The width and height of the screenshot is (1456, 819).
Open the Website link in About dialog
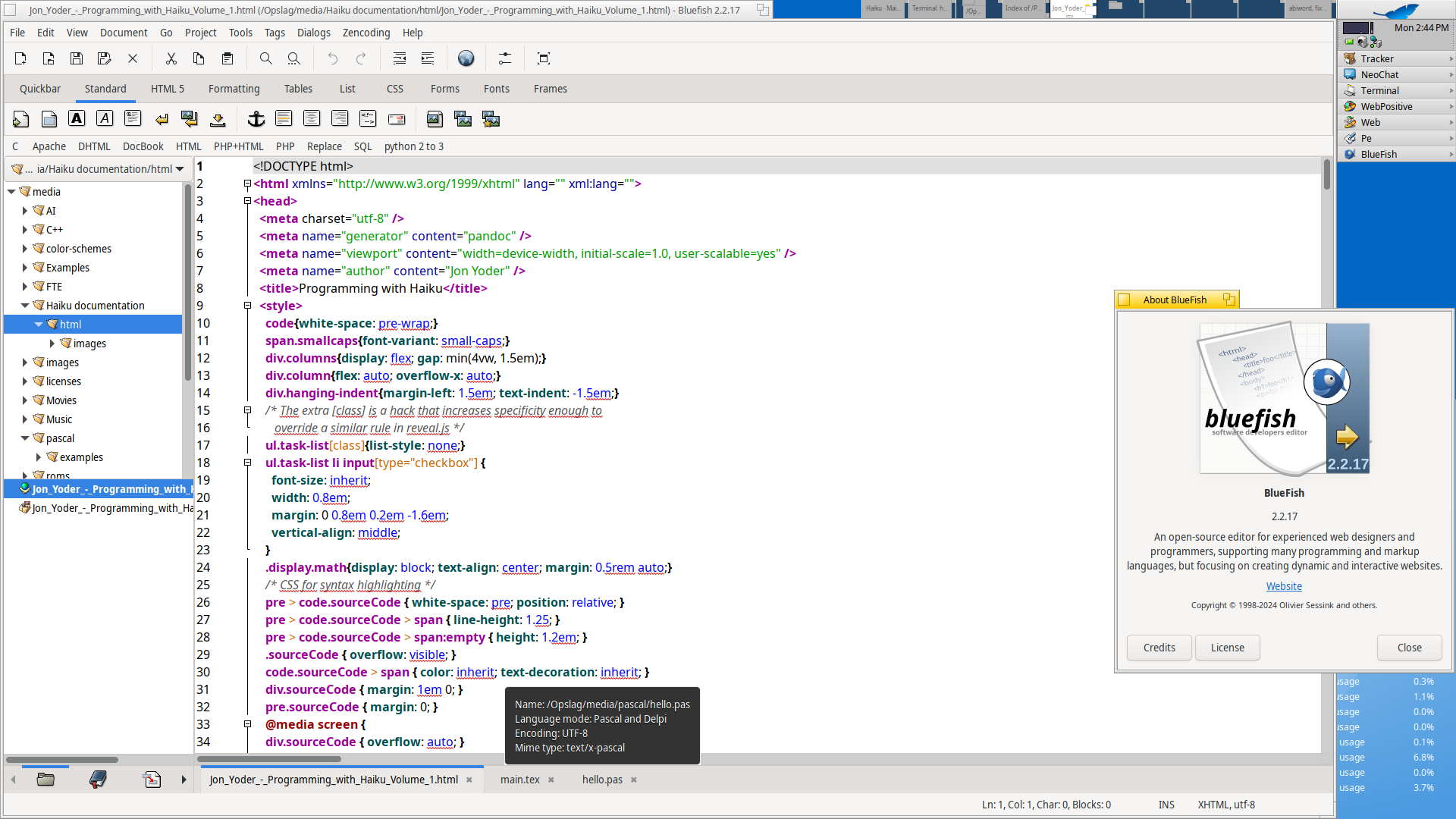click(x=1284, y=586)
